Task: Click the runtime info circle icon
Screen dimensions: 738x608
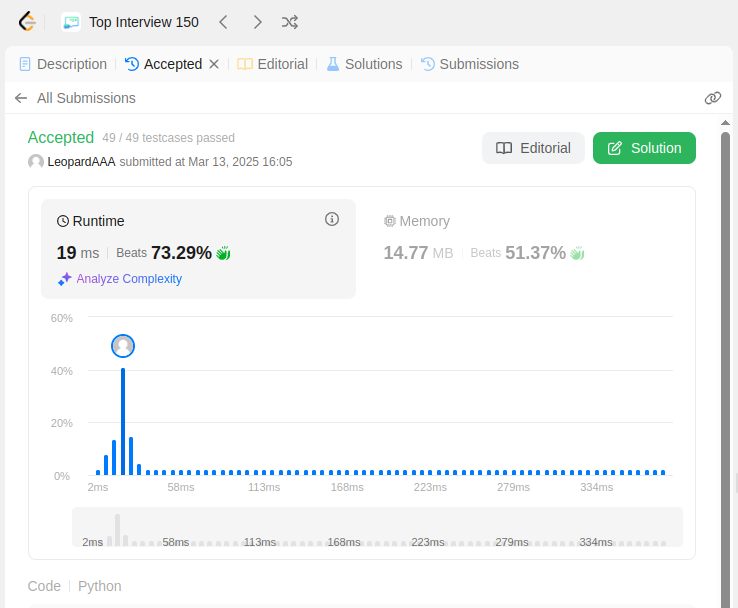Action: pyautogui.click(x=332, y=219)
